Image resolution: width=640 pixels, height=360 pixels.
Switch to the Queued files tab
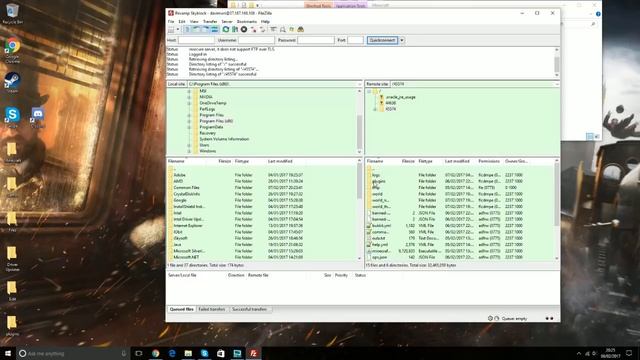point(182,309)
